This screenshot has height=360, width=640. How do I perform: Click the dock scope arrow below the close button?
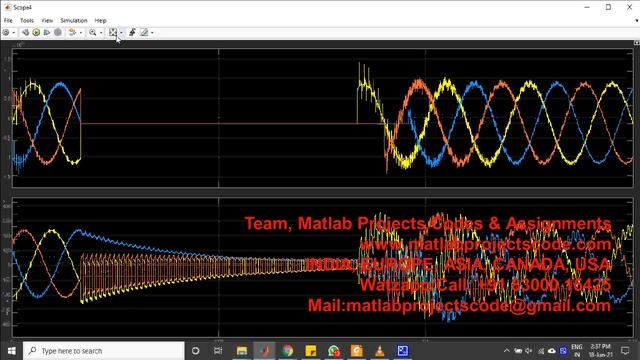point(636,20)
